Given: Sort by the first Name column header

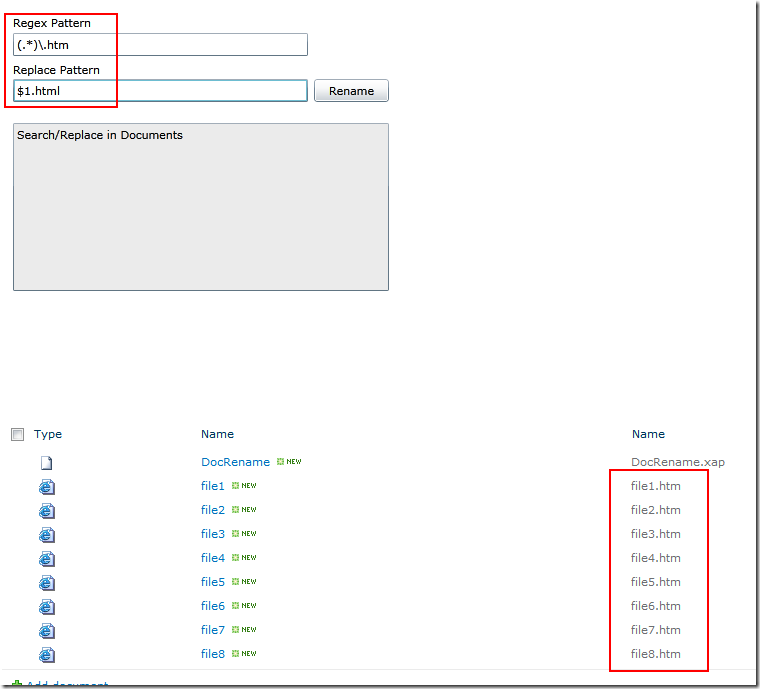Looking at the screenshot, I should [217, 434].
